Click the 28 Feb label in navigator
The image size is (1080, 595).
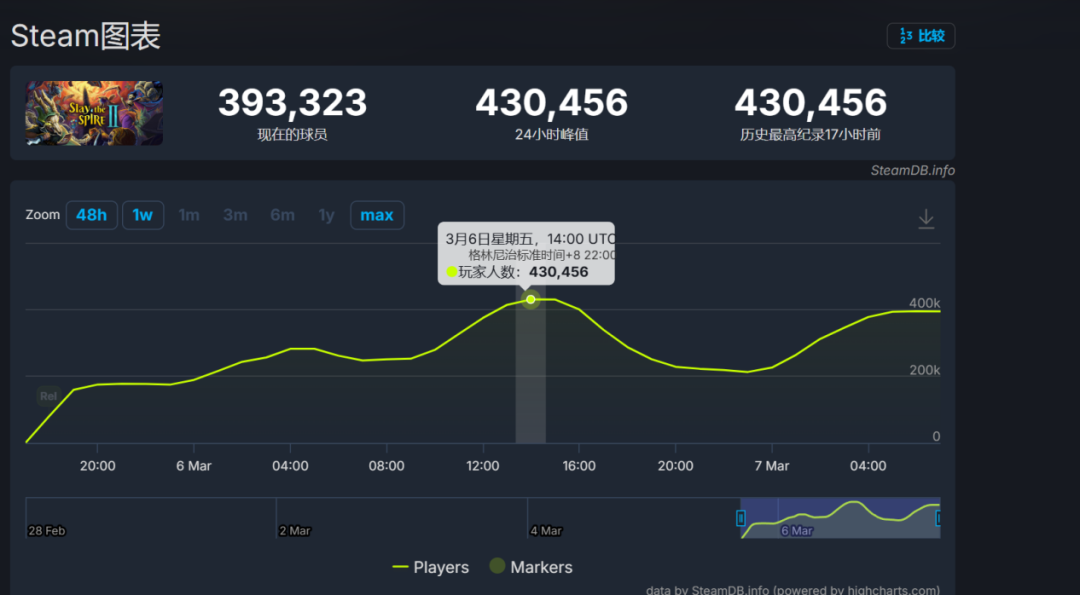[46, 531]
